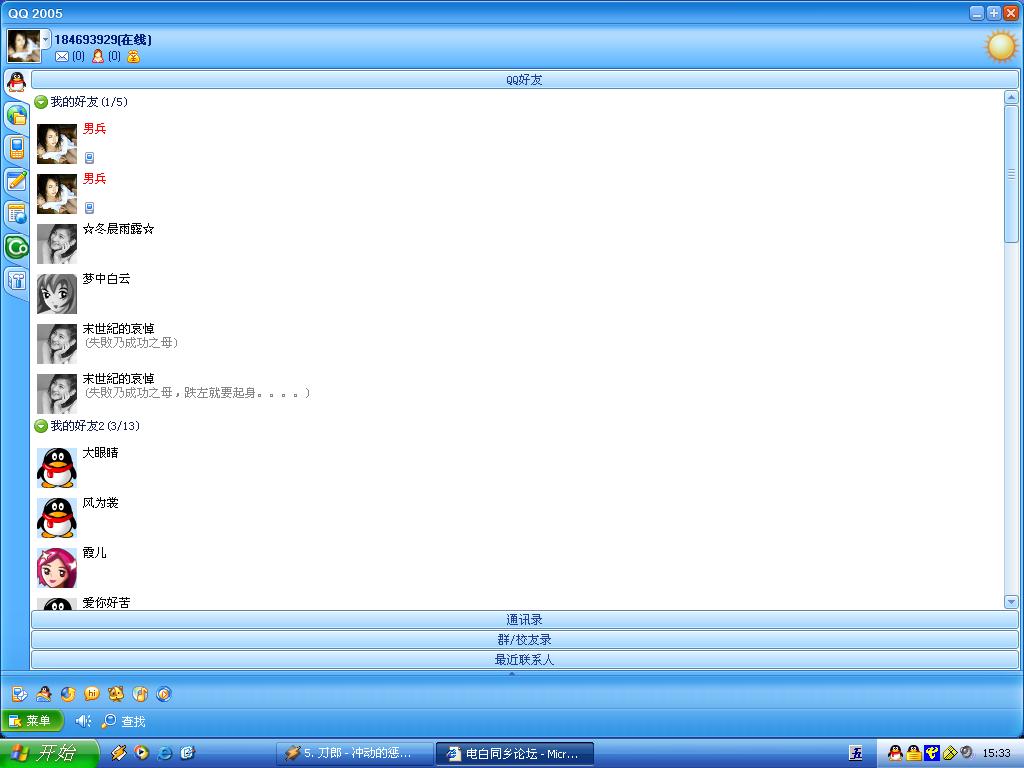Click the gold money bag icon
The height and width of the screenshot is (768, 1024).
(x=133, y=57)
